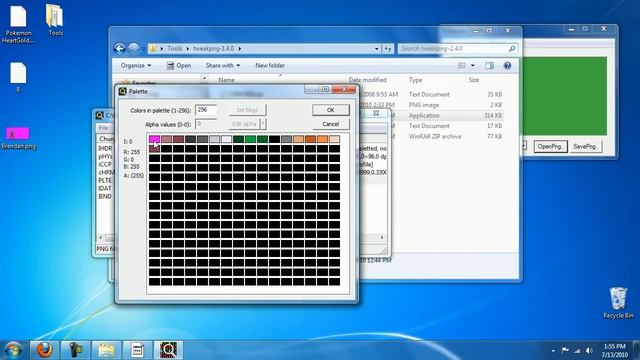Select the maroon swatch in second palette row
The image size is (640, 360).
click(154, 149)
